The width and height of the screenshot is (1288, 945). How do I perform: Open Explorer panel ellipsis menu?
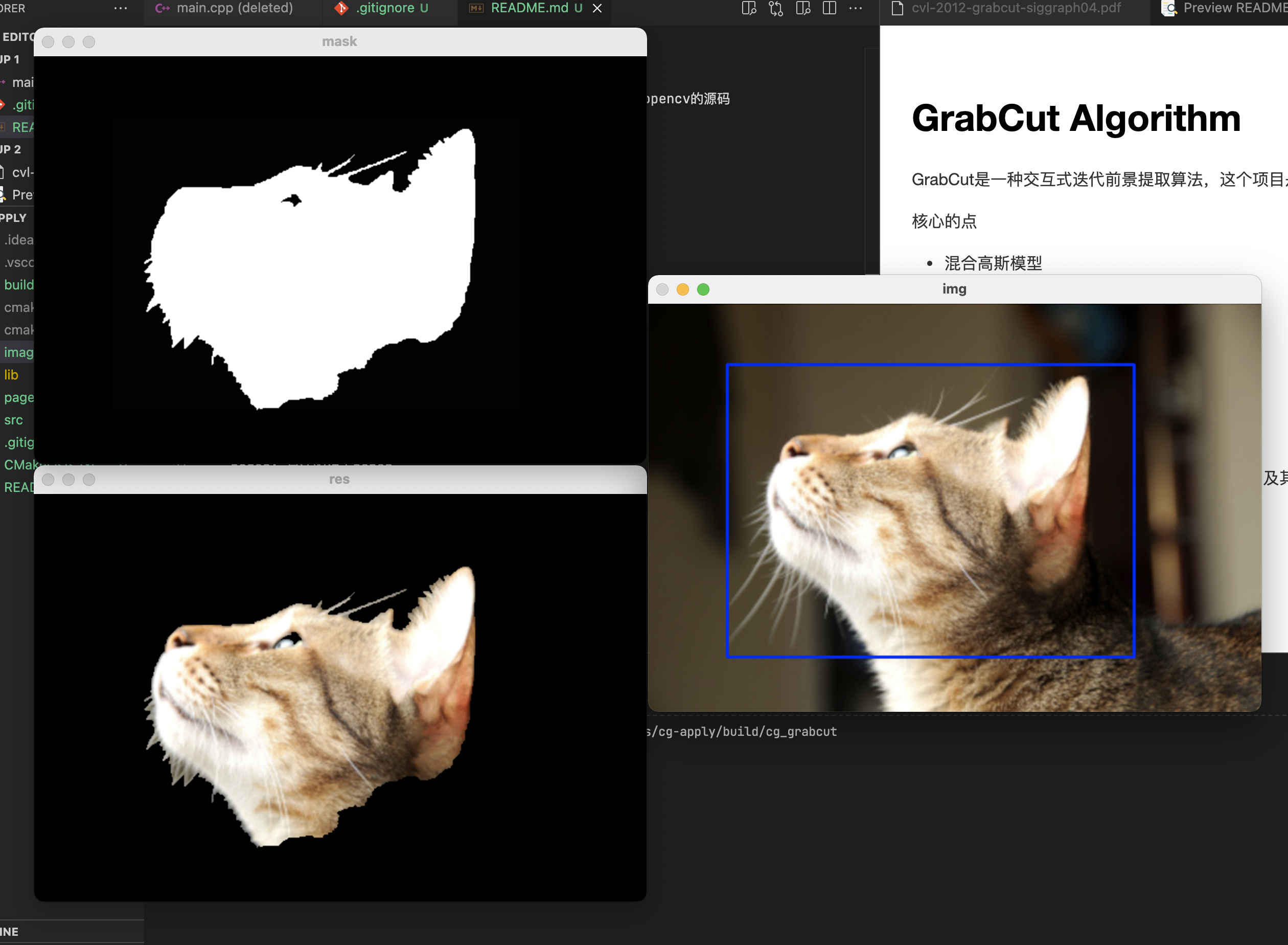coord(121,9)
